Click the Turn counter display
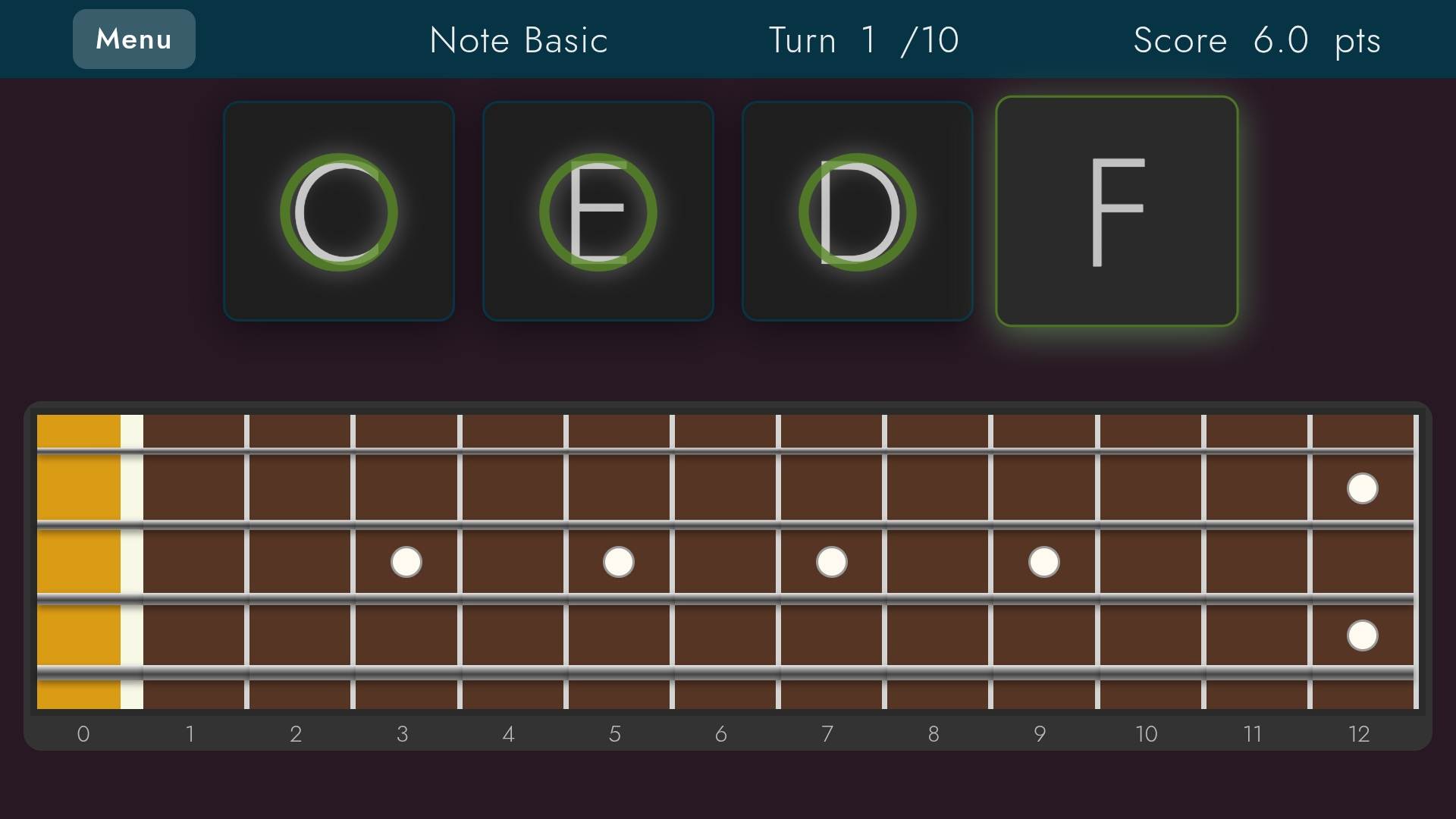Screen dimensions: 1456x819 (862, 40)
